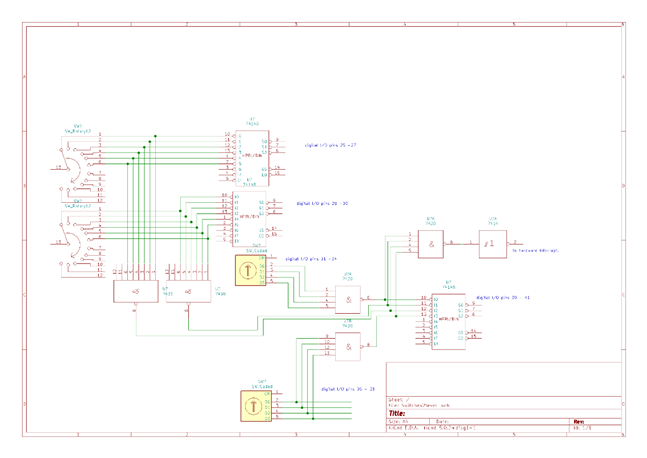This screenshot has height=458, width=647.
Task: Select the right 7430 eight-input gate
Action: [189, 291]
